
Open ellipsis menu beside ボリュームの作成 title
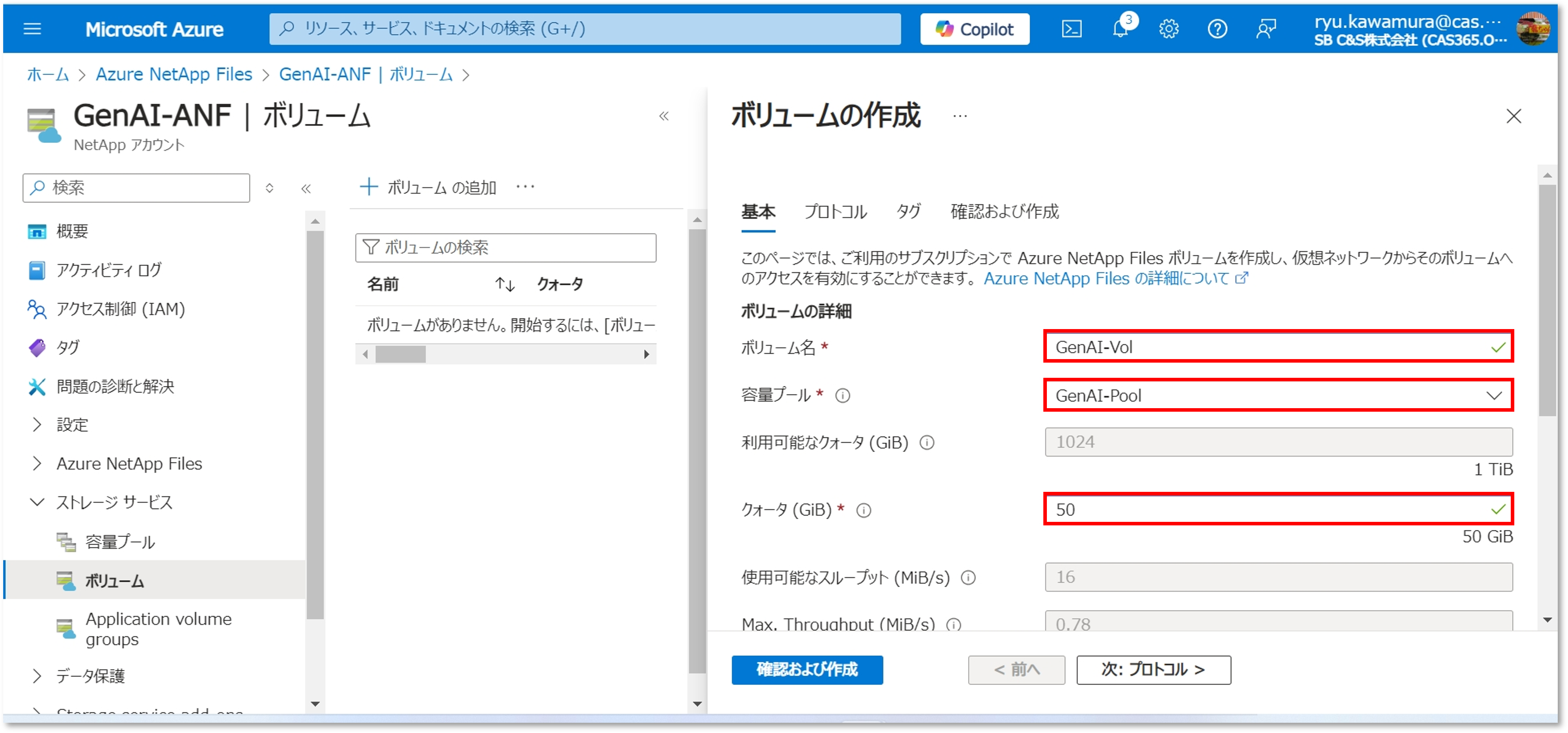pos(960,115)
